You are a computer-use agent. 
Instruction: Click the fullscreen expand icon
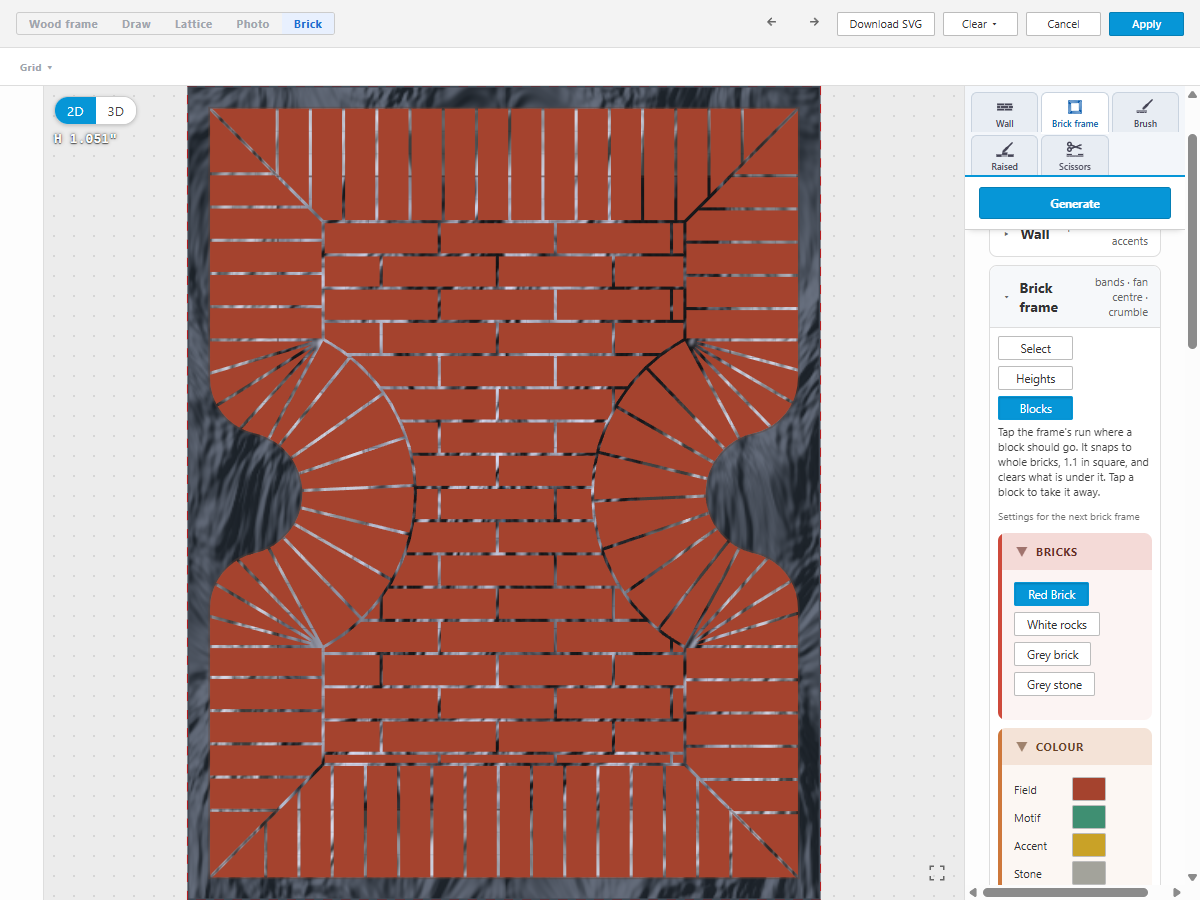coord(937,873)
